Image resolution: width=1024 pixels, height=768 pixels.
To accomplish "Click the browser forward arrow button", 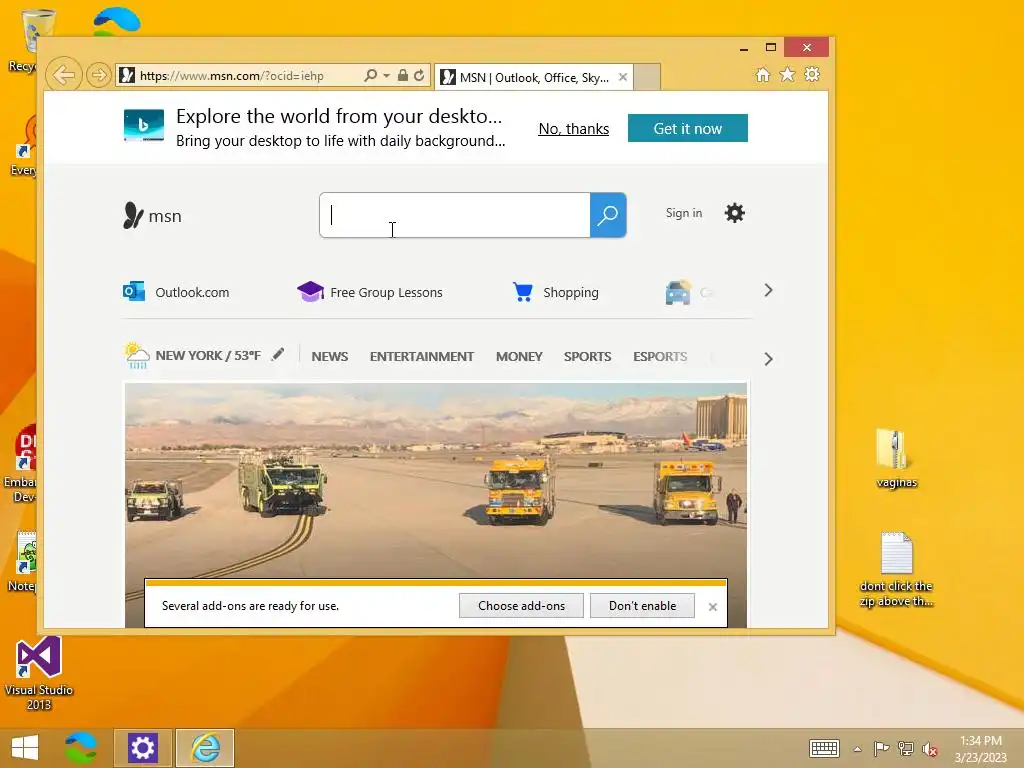I will pos(99,76).
